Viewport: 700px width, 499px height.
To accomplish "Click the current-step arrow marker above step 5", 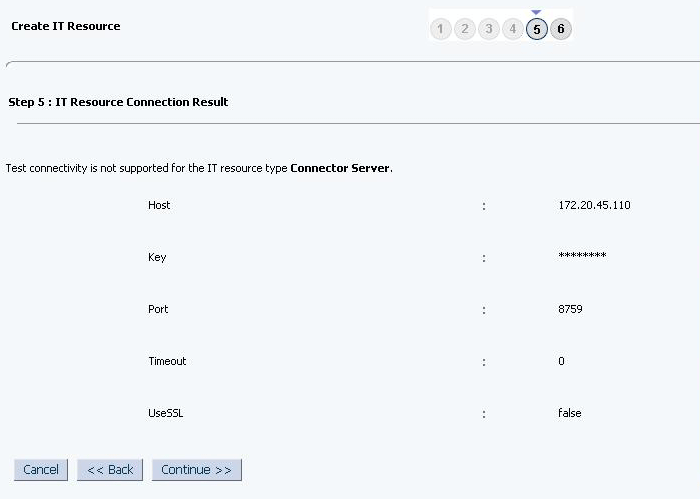I will coord(537,12).
